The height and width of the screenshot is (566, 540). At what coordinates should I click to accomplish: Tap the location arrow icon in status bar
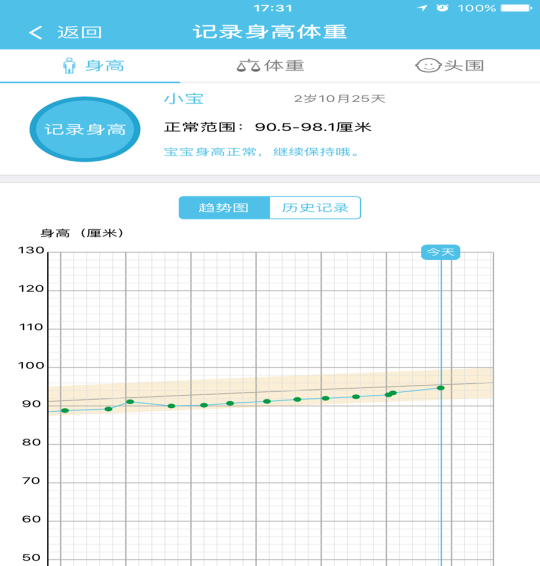click(x=422, y=8)
